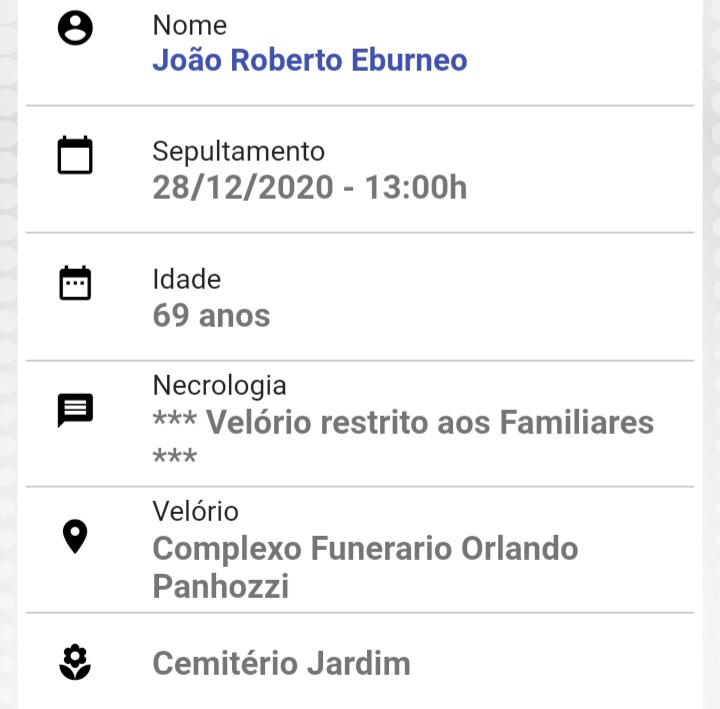The image size is (720, 709).
Task: Click the Panhozzi second line of the wake location
Action: click(221, 586)
